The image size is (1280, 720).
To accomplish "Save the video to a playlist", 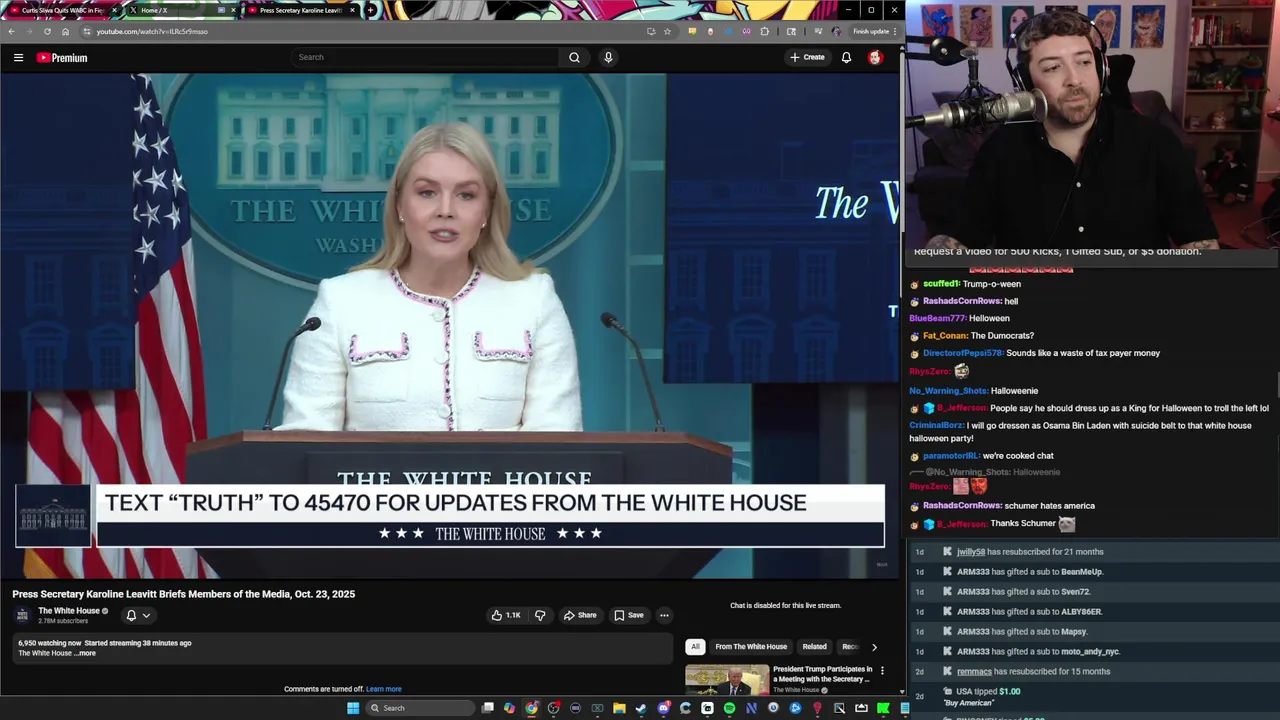I will pyautogui.click(x=629, y=615).
